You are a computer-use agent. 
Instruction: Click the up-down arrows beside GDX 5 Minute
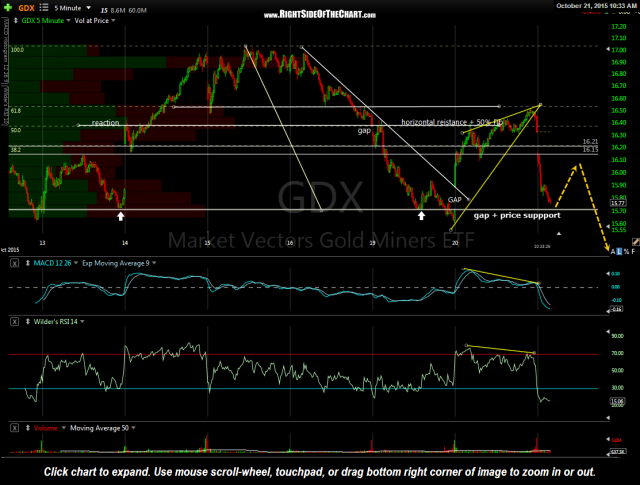(16, 20)
